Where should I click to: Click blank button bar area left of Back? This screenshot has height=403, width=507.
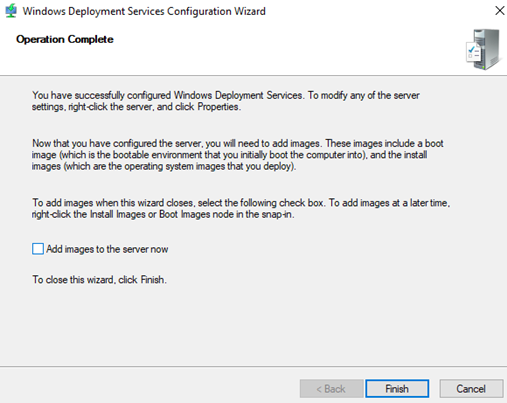pos(150,389)
